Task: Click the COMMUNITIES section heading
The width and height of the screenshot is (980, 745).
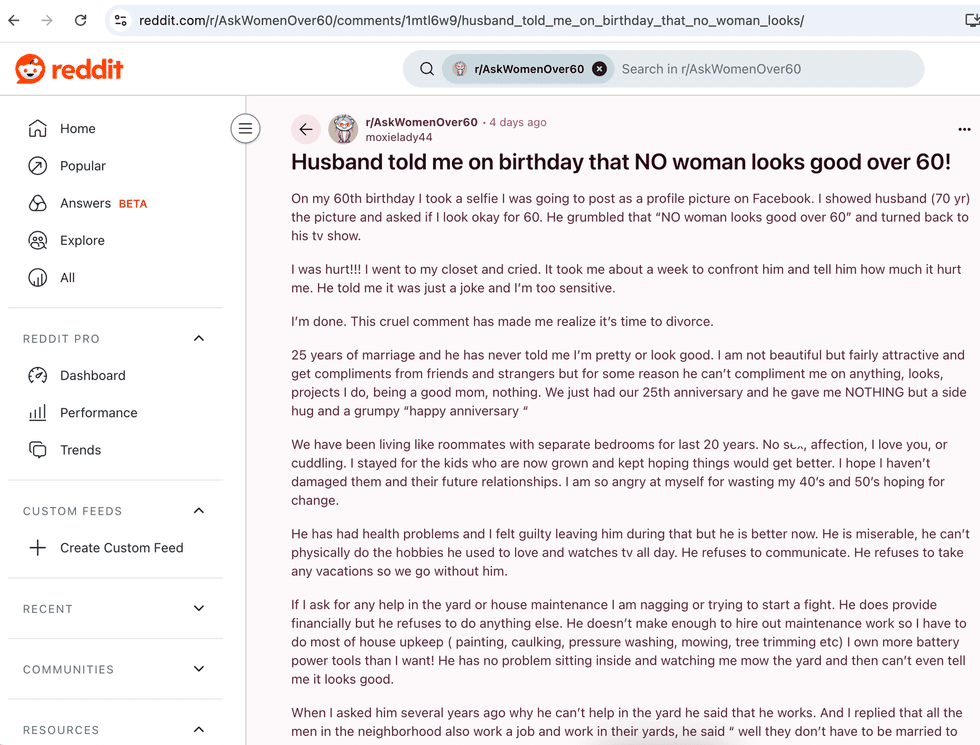Action: (69, 669)
